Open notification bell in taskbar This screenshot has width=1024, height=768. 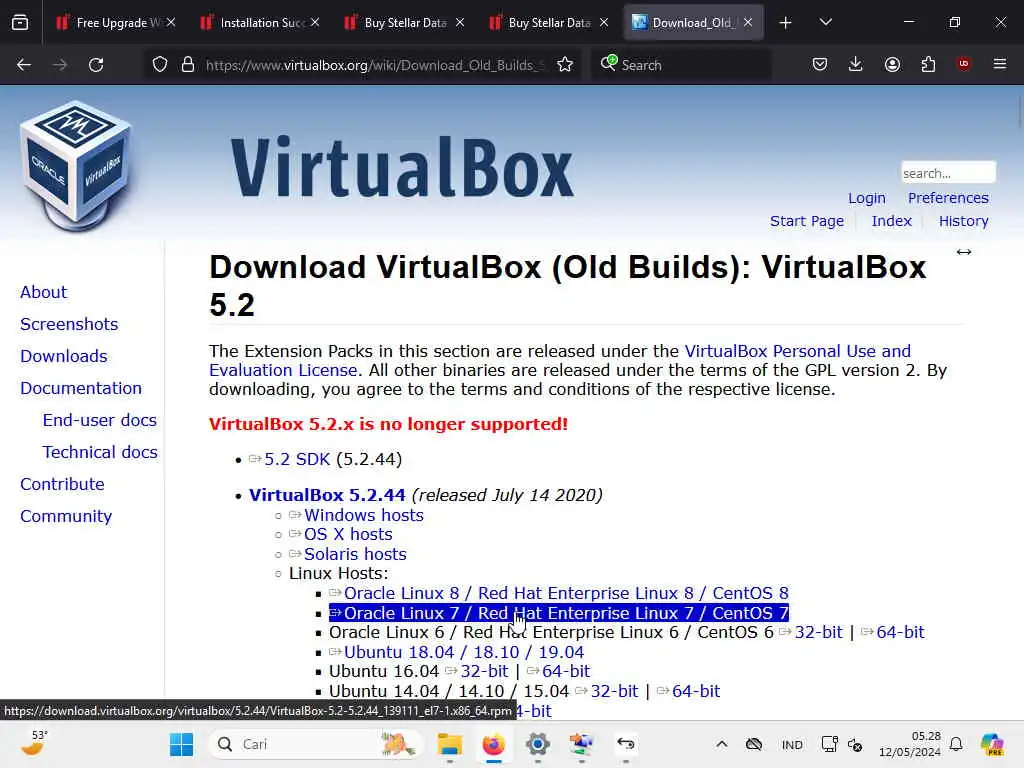pos(956,744)
